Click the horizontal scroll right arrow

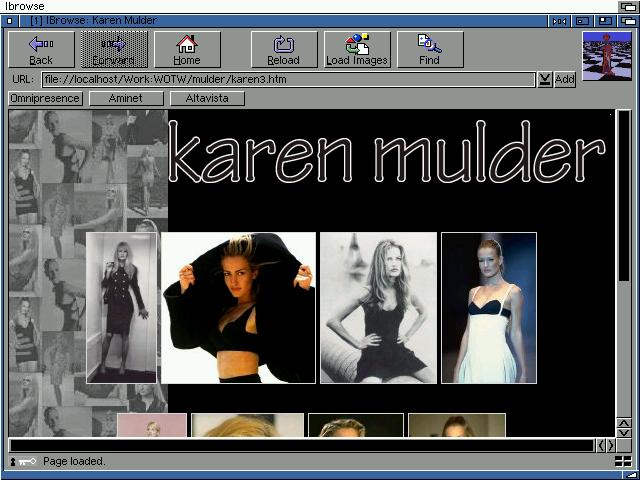point(611,445)
